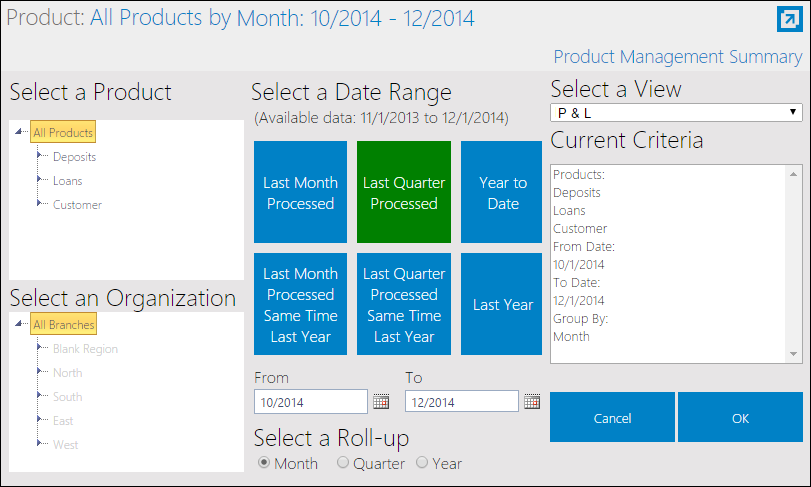Screen dimensions: 811x487
Task: Pick the Last Year date range tile
Action: (501, 304)
